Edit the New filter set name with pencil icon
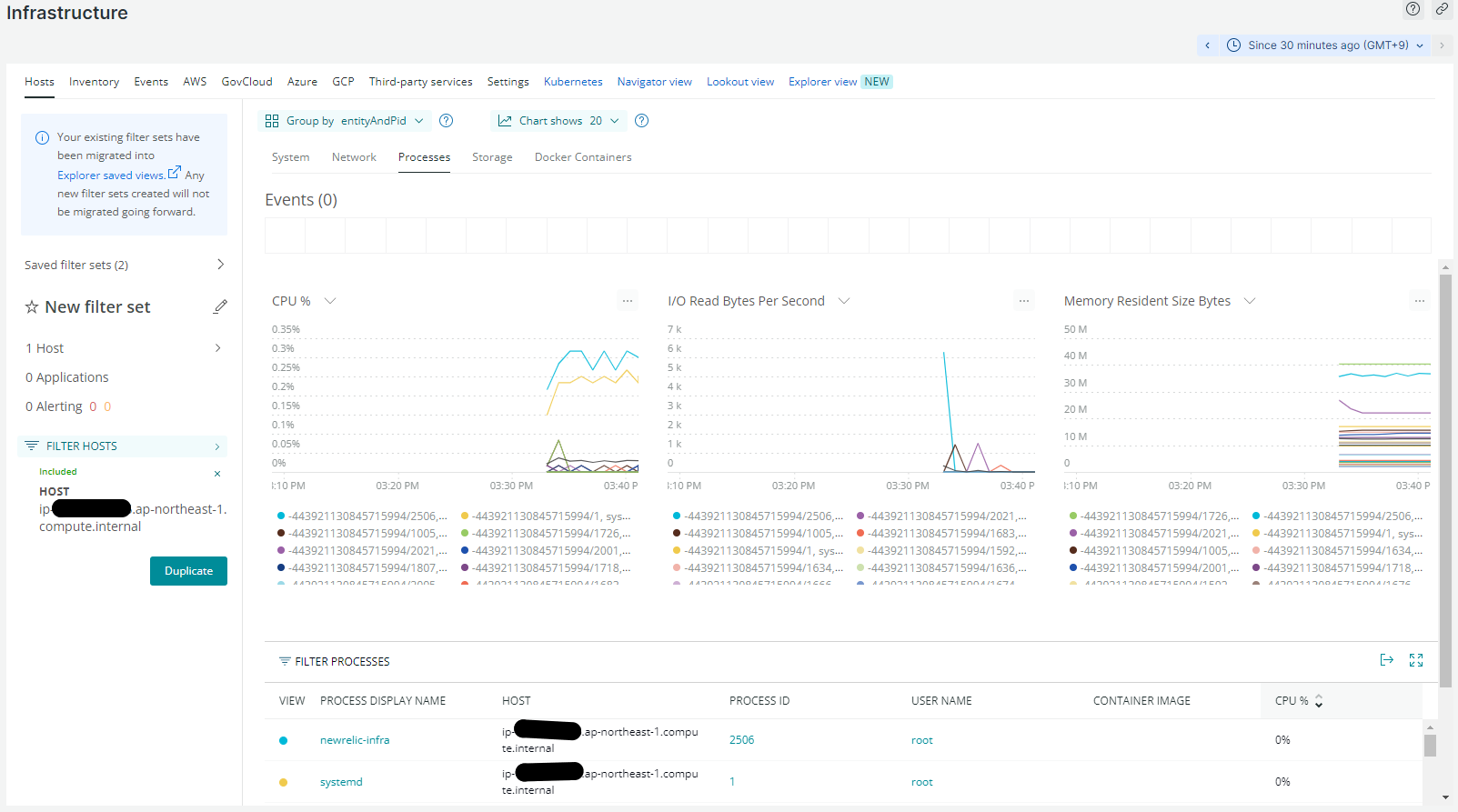Screen dimensions: 1458x812 tap(220, 307)
